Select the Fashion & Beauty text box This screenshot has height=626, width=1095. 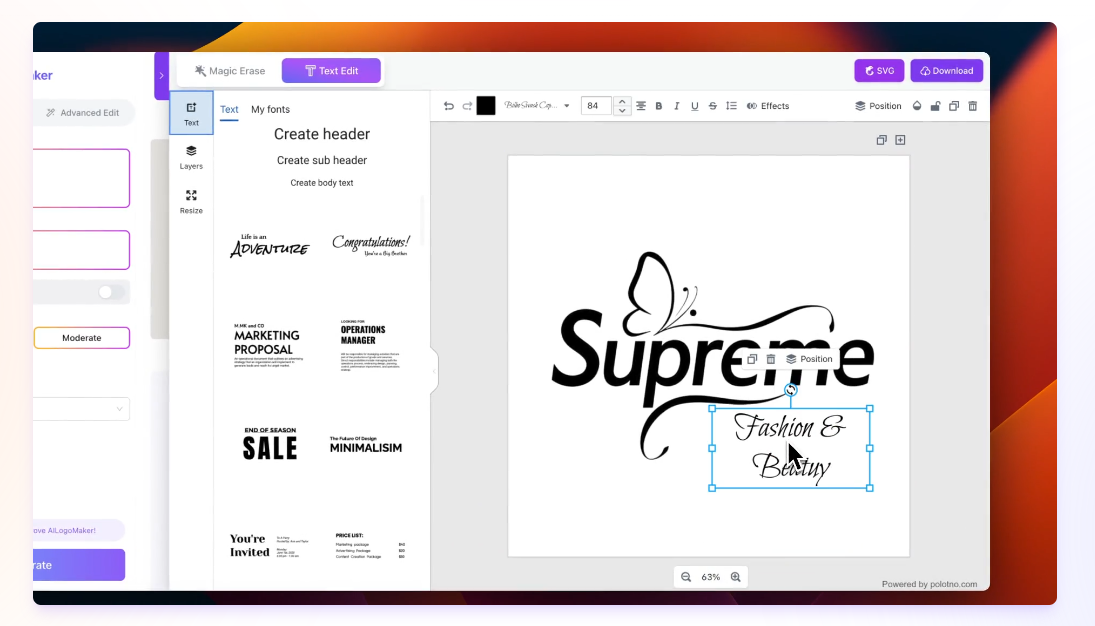(x=791, y=448)
